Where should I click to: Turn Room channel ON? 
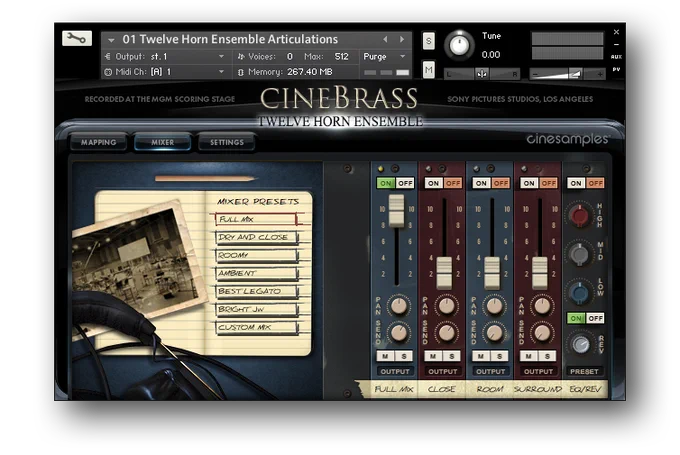481,183
